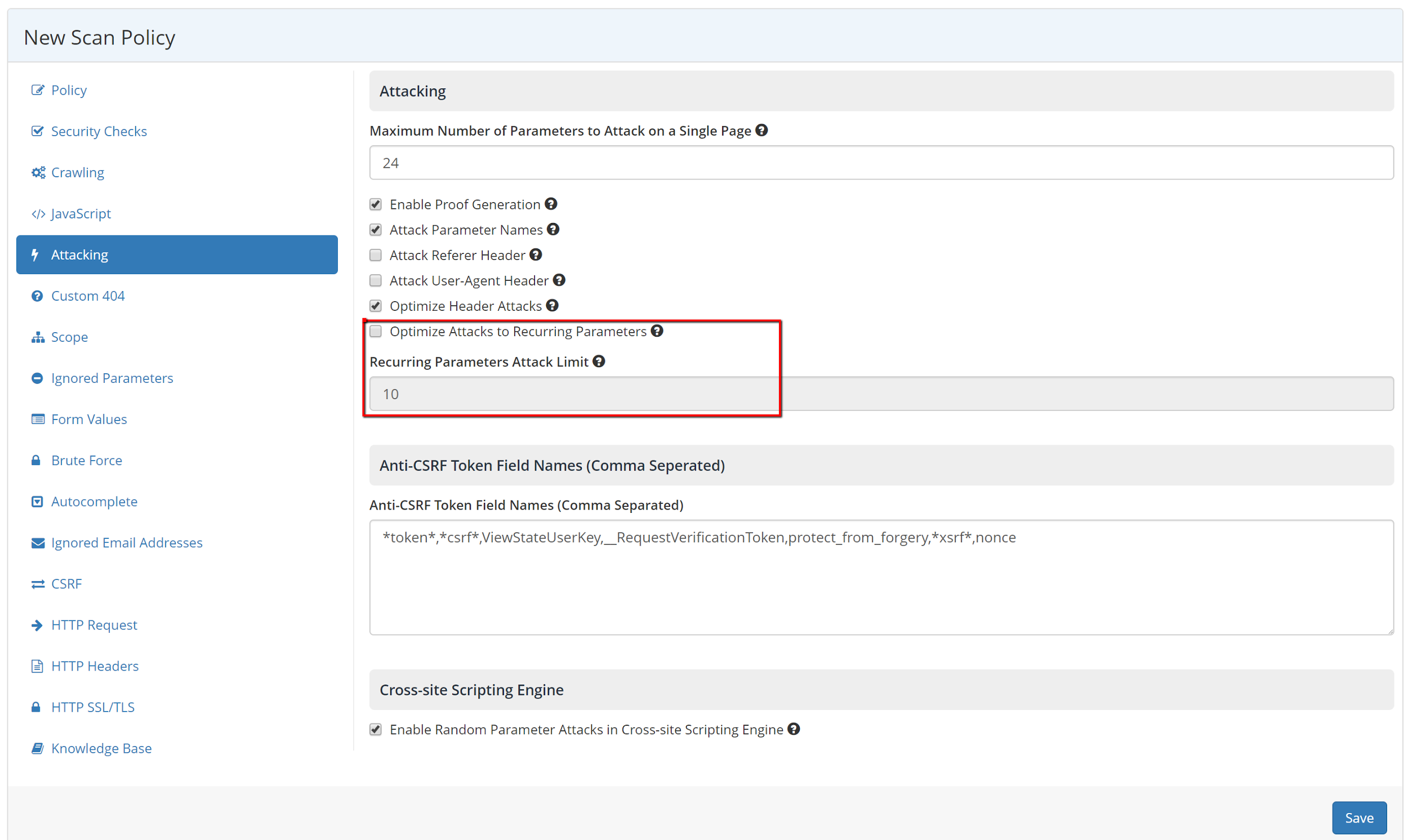Open help for Maximum Number of Parameters
This screenshot has width=1408, height=840.
(761, 129)
